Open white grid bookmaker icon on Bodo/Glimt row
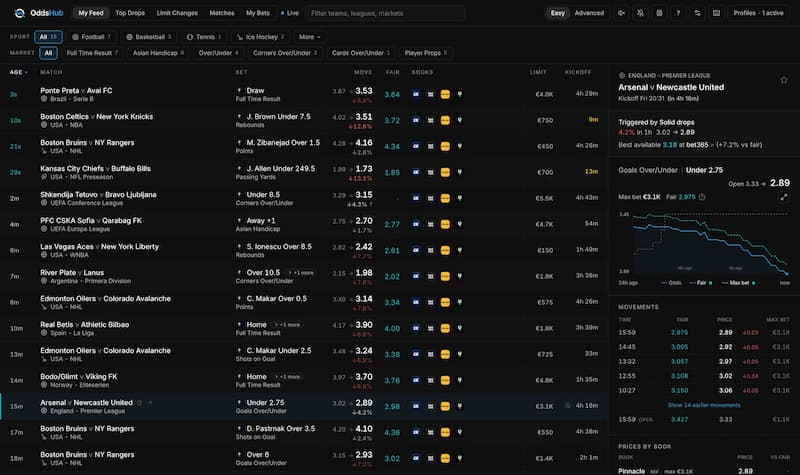The image size is (800, 475). (431, 380)
